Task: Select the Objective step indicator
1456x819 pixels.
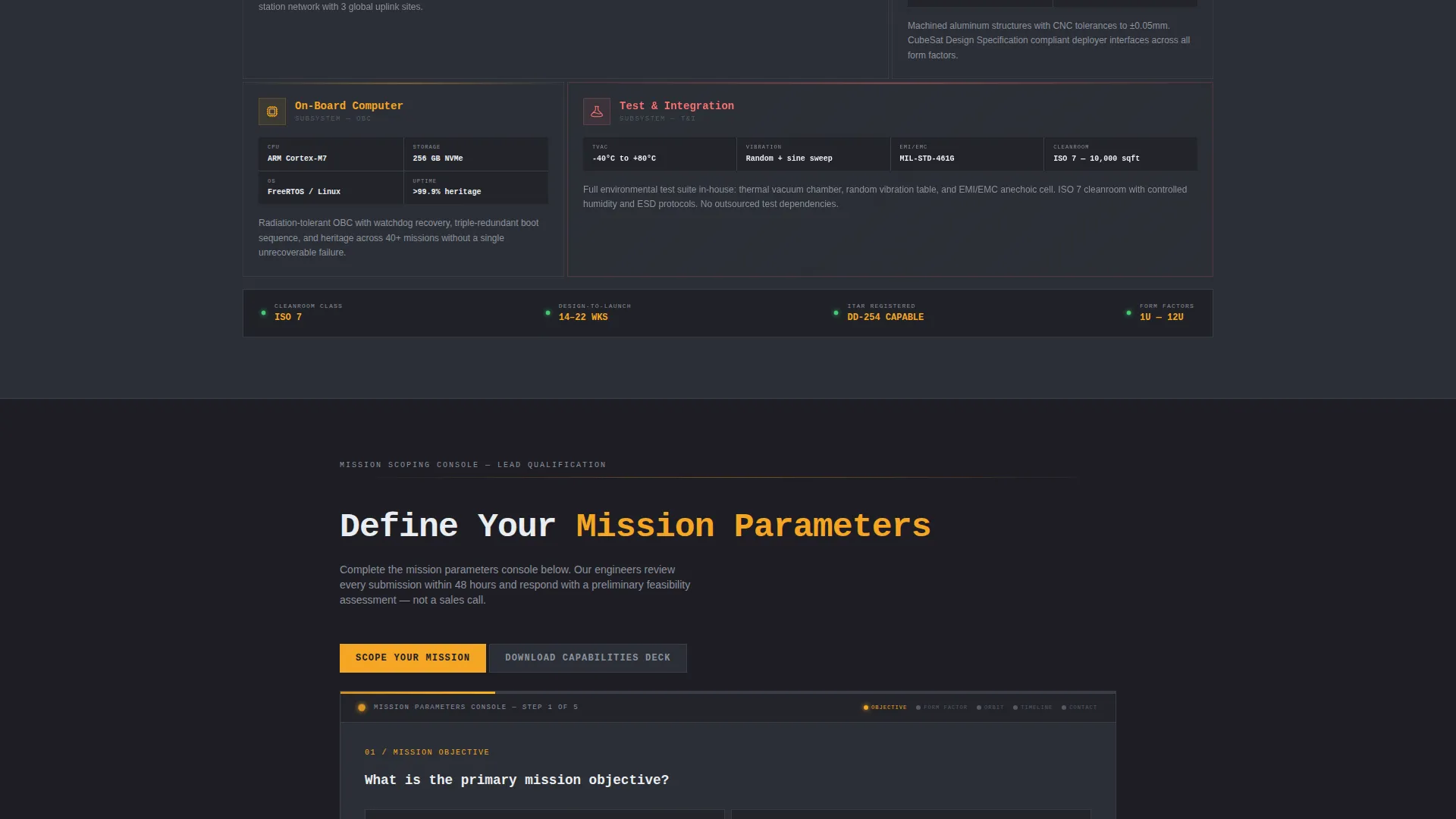Action: (885, 708)
